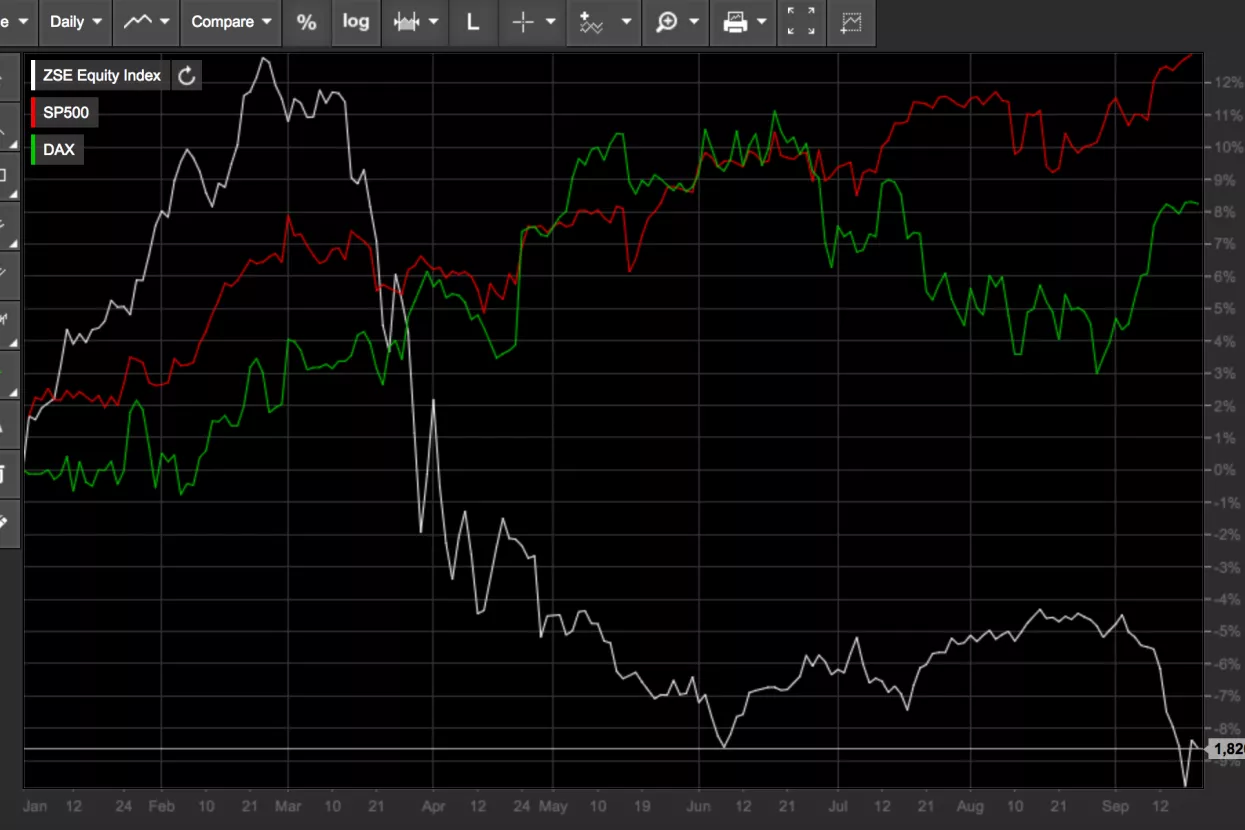Image resolution: width=1245 pixels, height=830 pixels.
Task: Click the zoom magnifier icon
Action: point(667,22)
